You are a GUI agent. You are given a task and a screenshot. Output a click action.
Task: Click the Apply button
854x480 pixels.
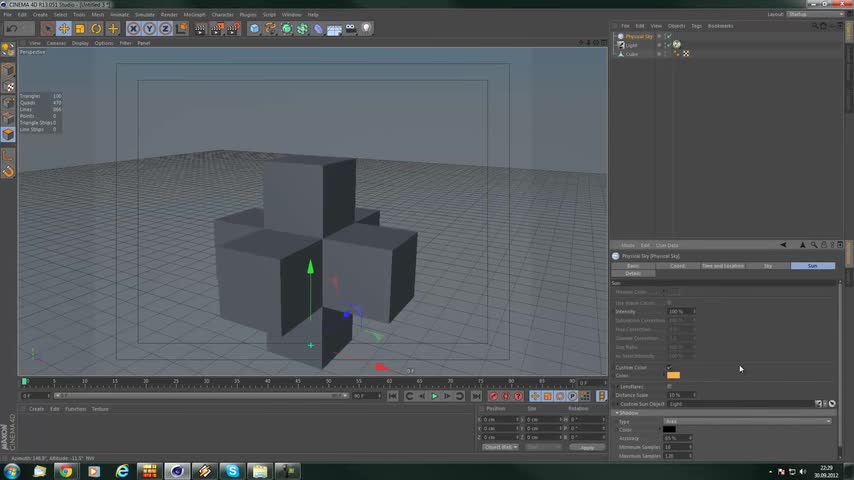point(587,447)
